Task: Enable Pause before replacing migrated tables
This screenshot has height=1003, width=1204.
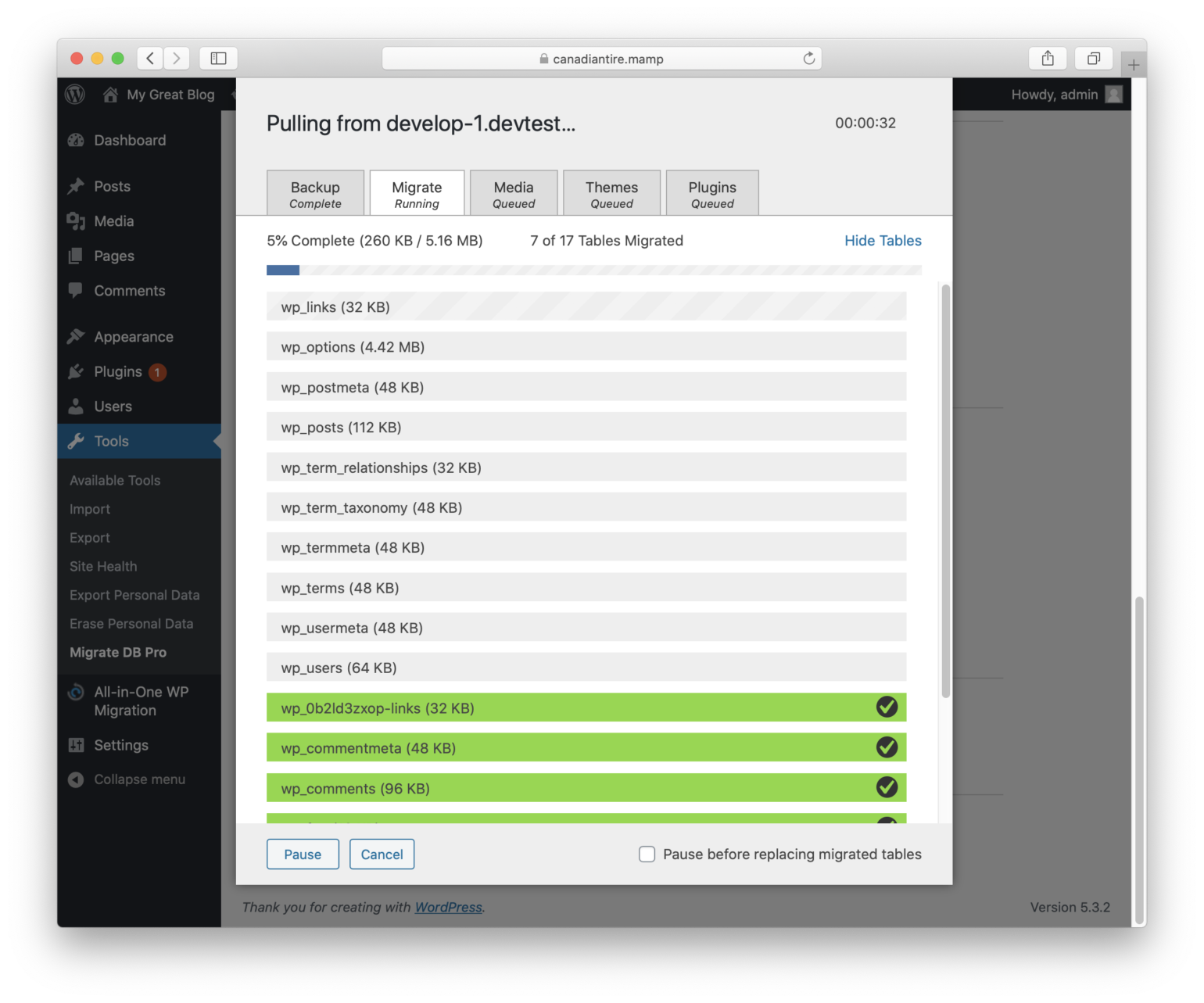Action: tap(647, 854)
